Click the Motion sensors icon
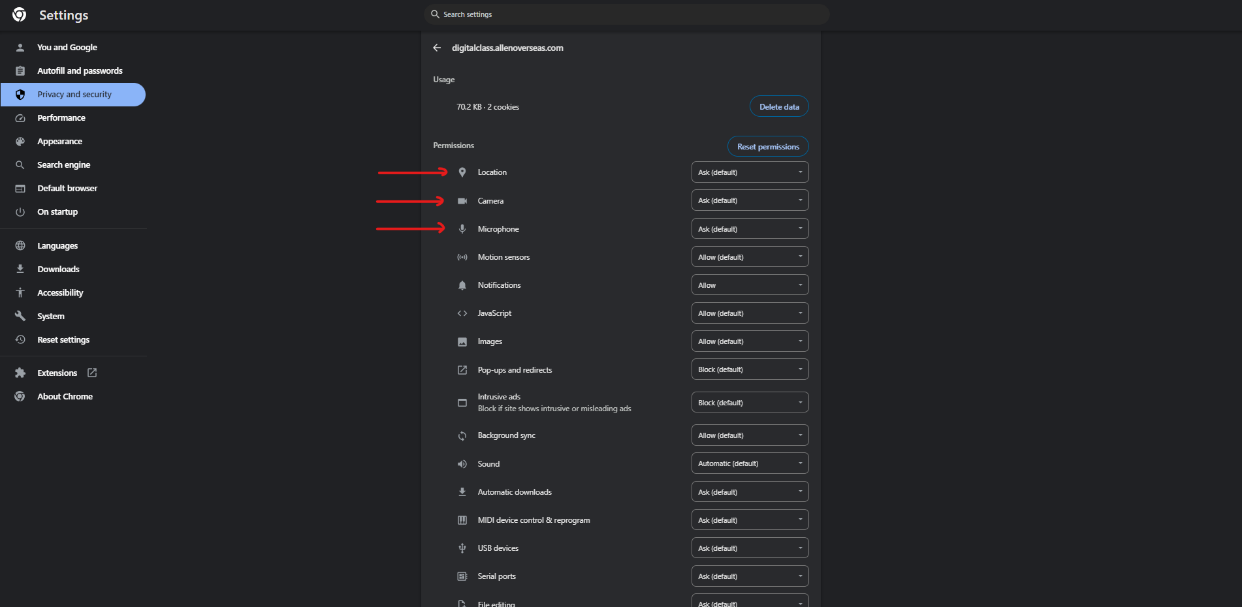 462,257
